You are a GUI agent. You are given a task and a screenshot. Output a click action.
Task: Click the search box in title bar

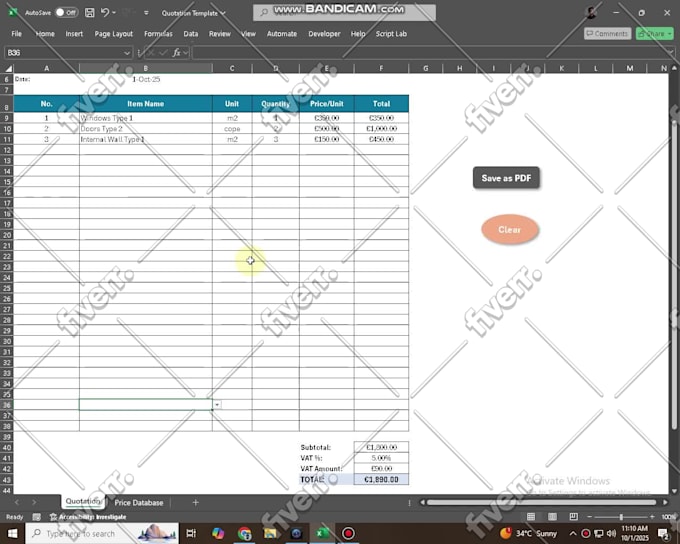pyautogui.click(x=344, y=13)
